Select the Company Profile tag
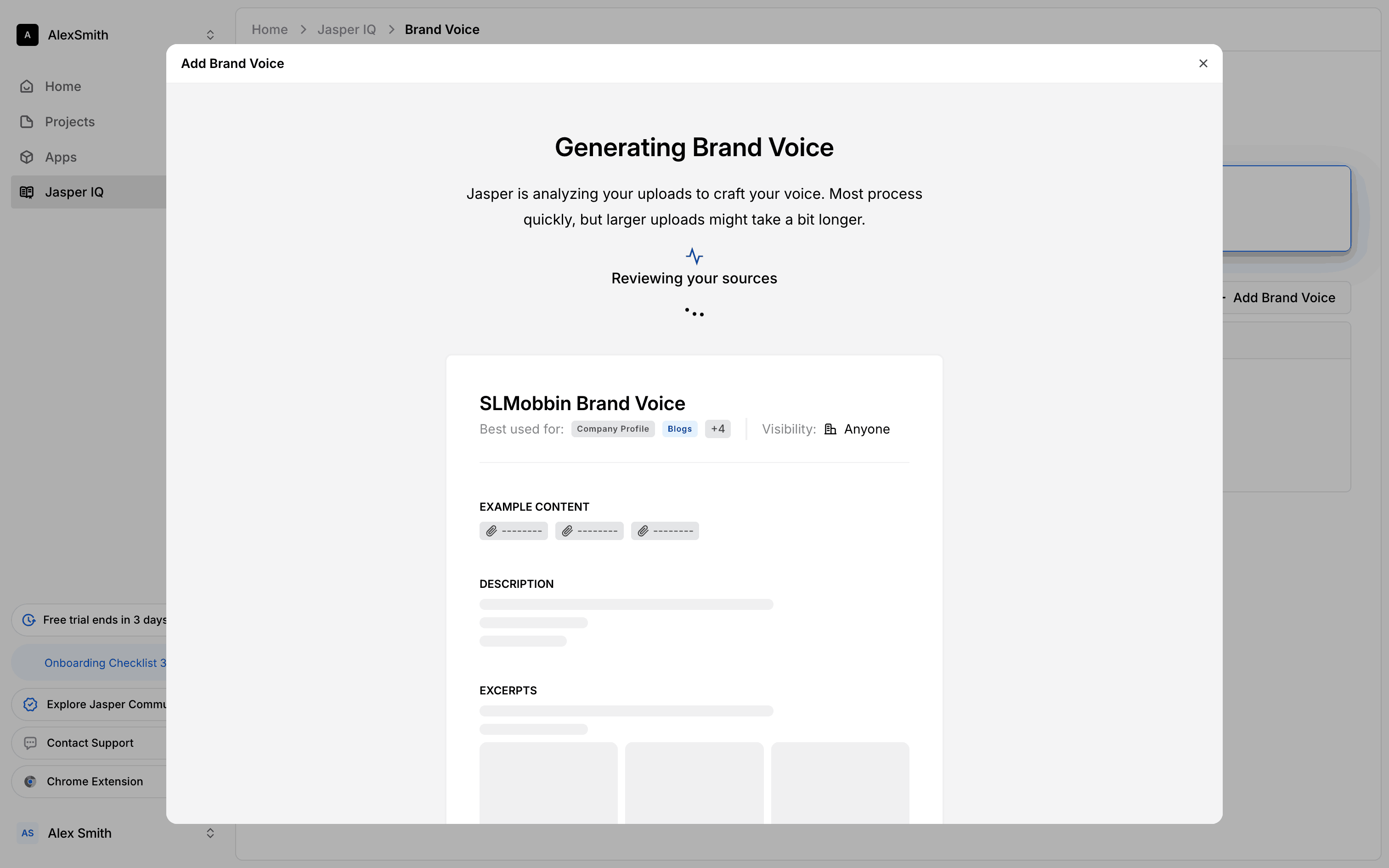 [612, 429]
